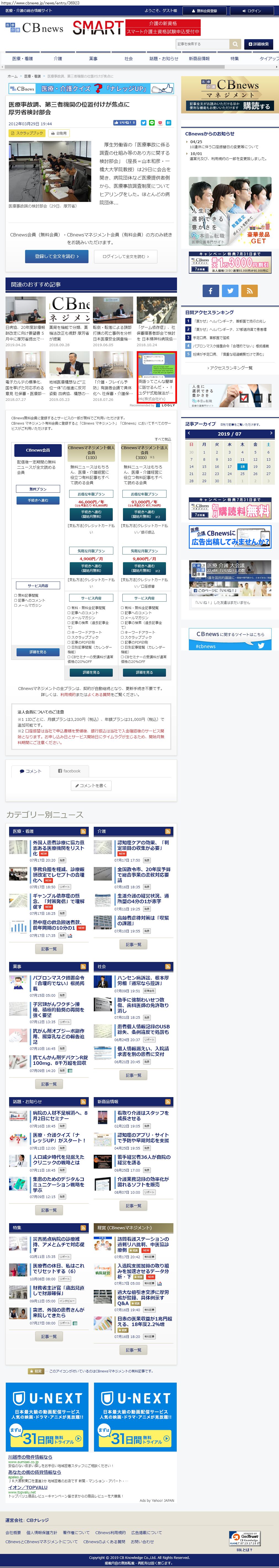Click 詳細を見る under CBnews会員
The image size is (279, 1568).
(x=38, y=652)
